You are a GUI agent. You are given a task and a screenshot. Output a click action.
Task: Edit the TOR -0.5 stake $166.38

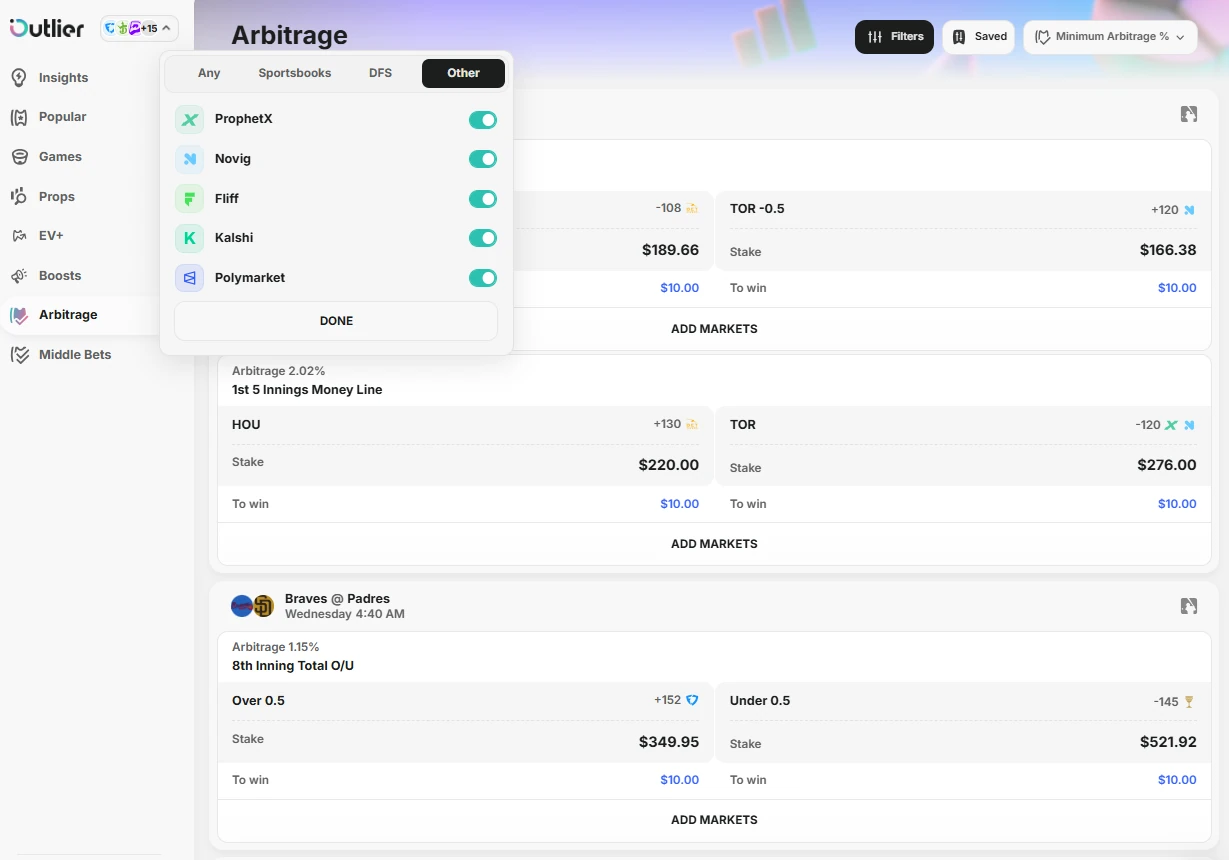click(x=1168, y=250)
